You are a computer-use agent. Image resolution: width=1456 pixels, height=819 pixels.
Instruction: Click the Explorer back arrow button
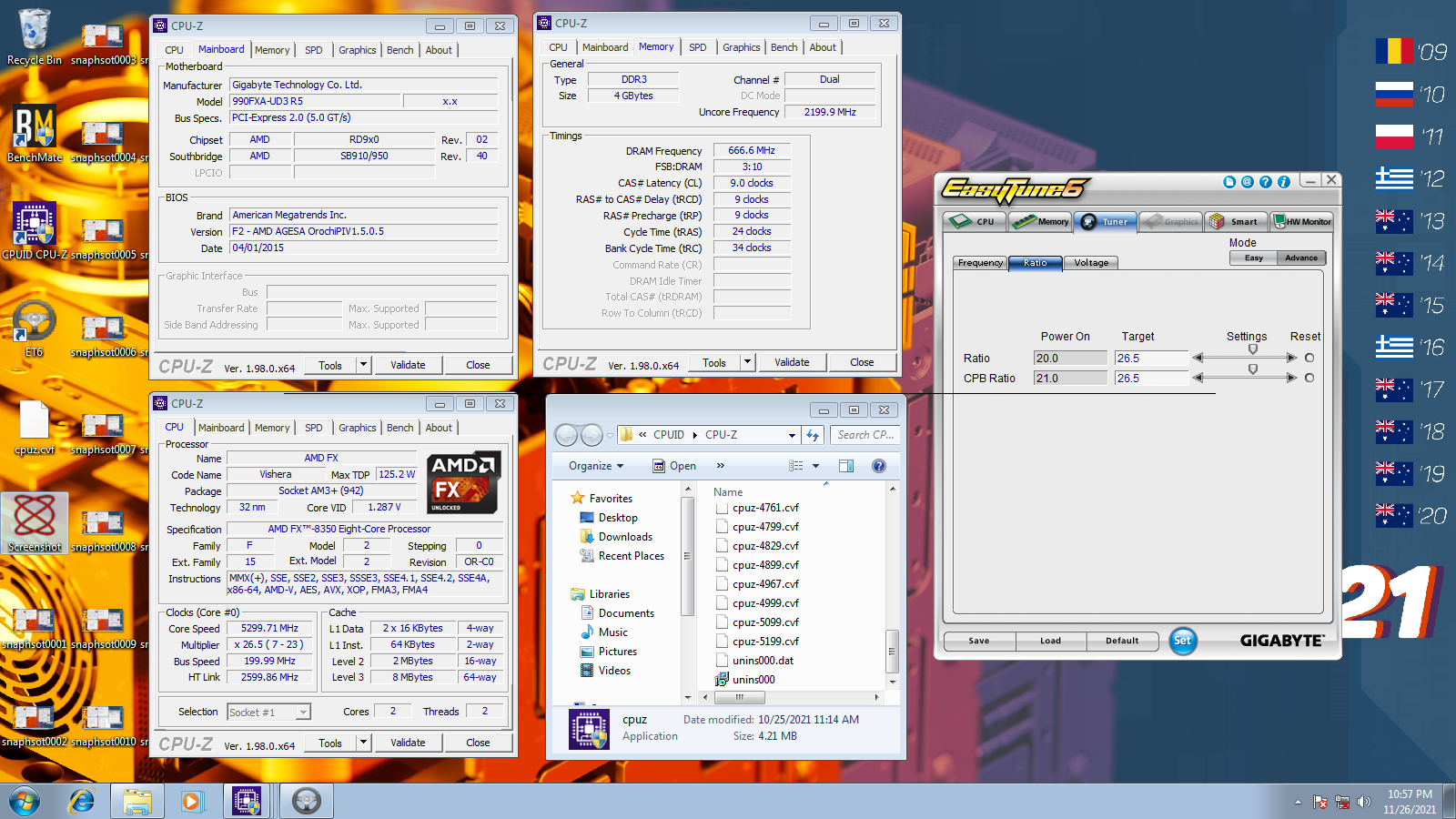coord(566,435)
